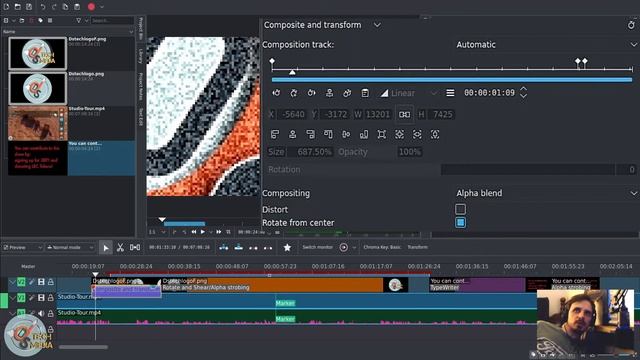Click the X position field showing -5640
This screenshot has height=360, width=640.
(292, 115)
